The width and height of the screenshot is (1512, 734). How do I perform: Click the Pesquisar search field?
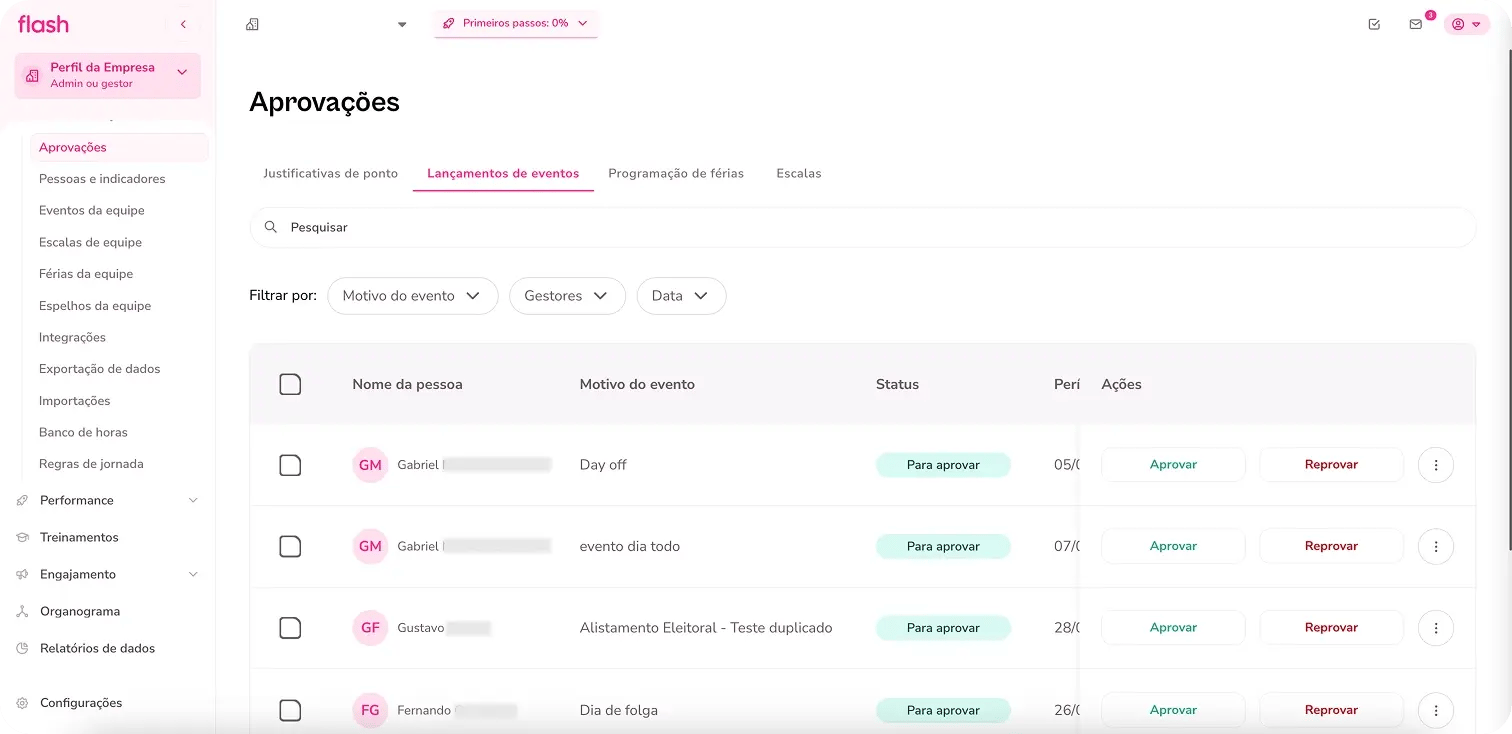[860, 227]
